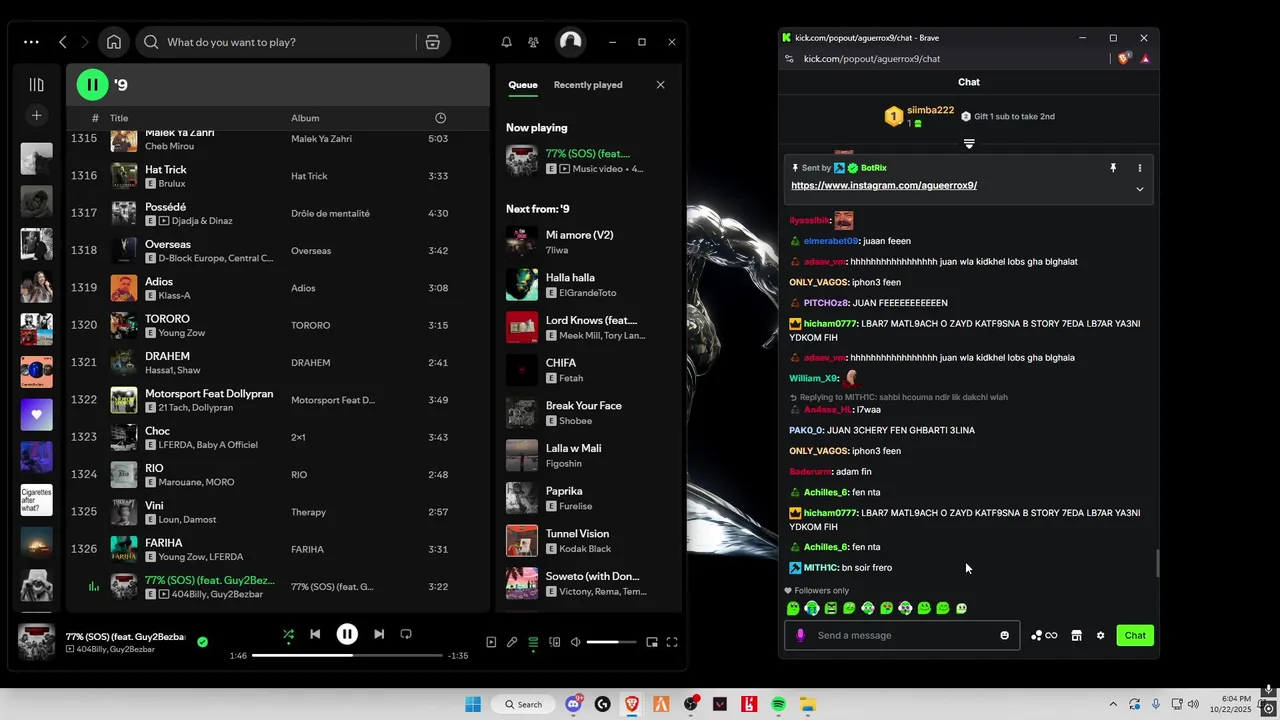Open Spotify profile avatar menu
Screen dimensions: 1280x720
tap(570, 41)
